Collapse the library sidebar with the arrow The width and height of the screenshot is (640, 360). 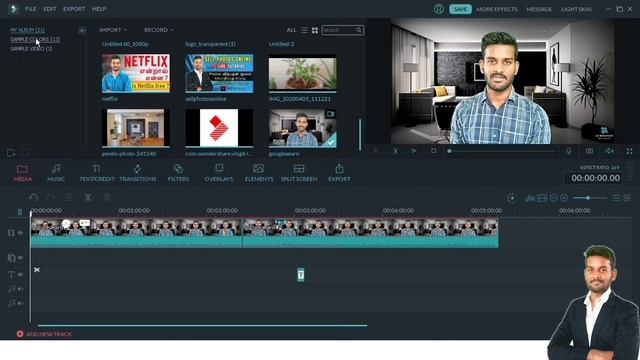(82, 30)
